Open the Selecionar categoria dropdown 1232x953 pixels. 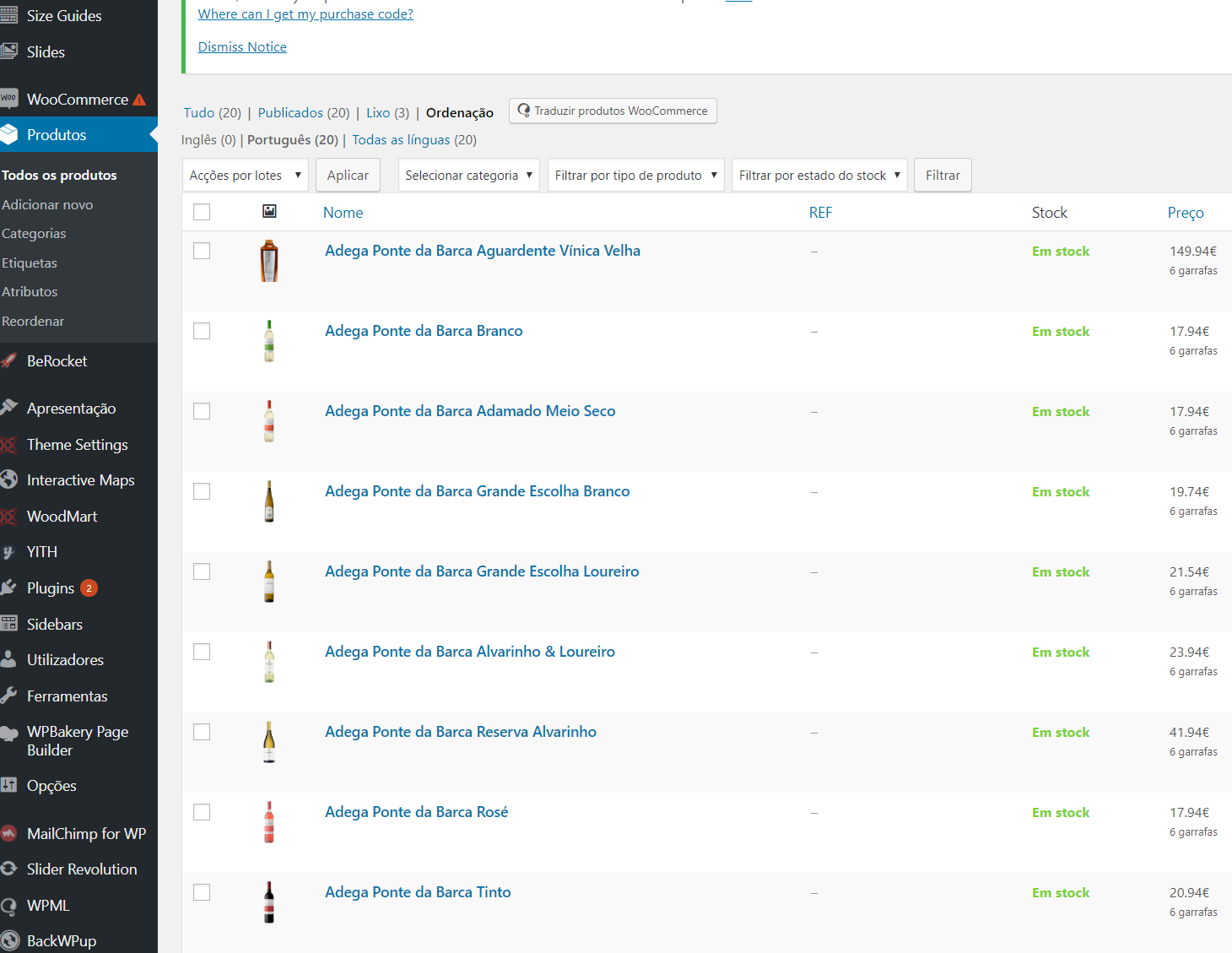click(468, 175)
